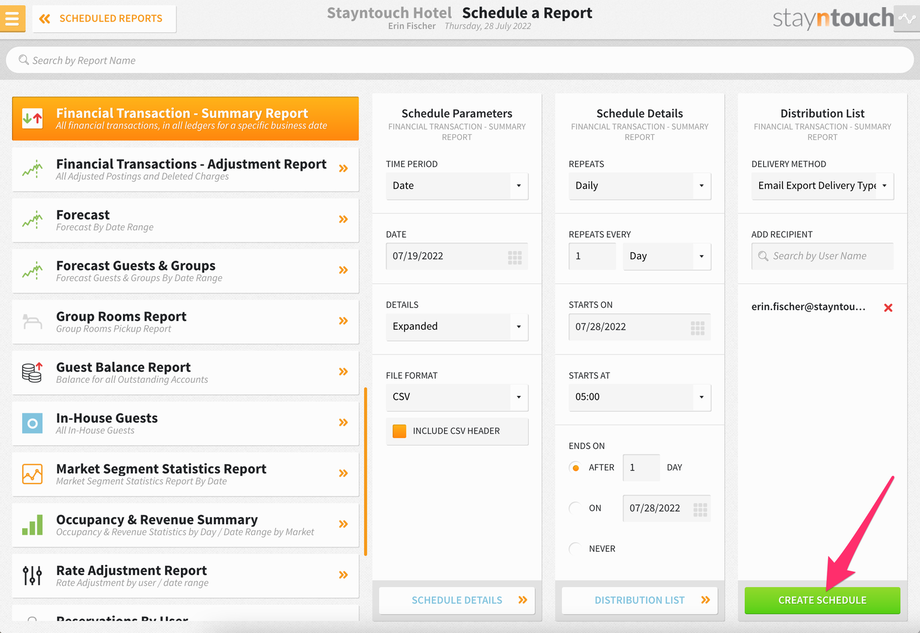Open calendar picker for the Date field
The width and height of the screenshot is (920, 633).
515,257
